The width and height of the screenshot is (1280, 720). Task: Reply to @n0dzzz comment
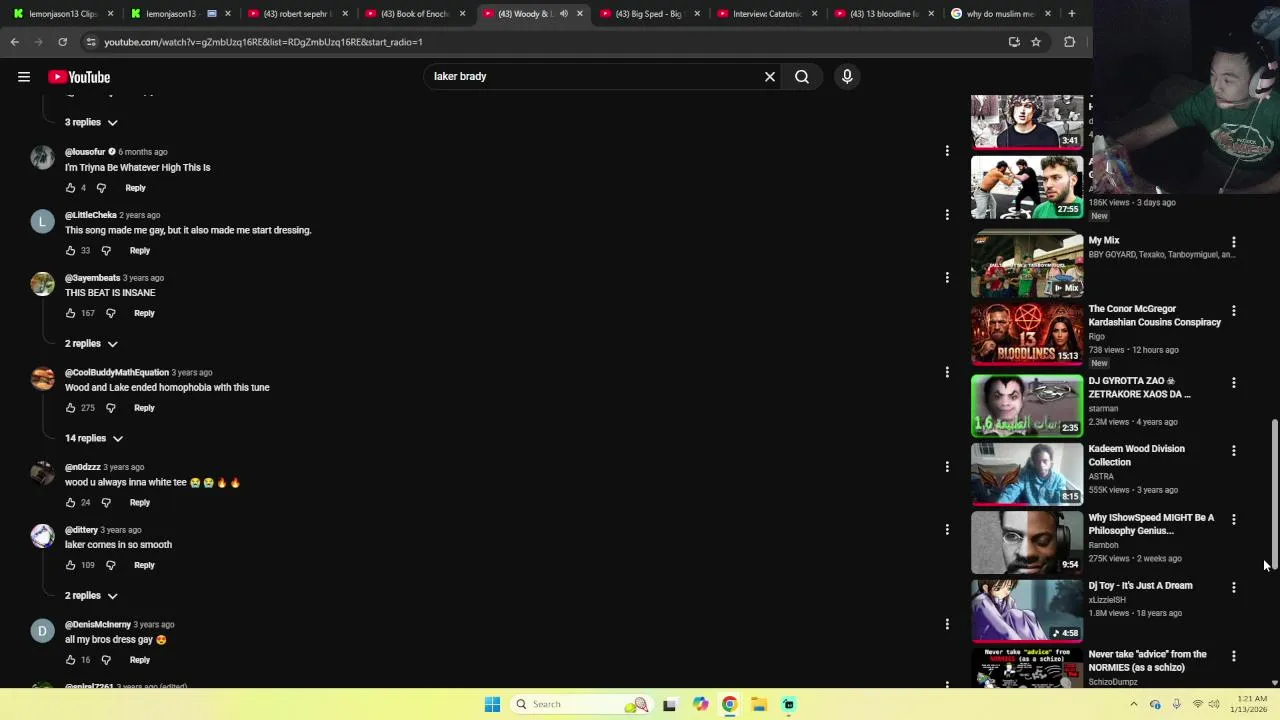tap(140, 503)
